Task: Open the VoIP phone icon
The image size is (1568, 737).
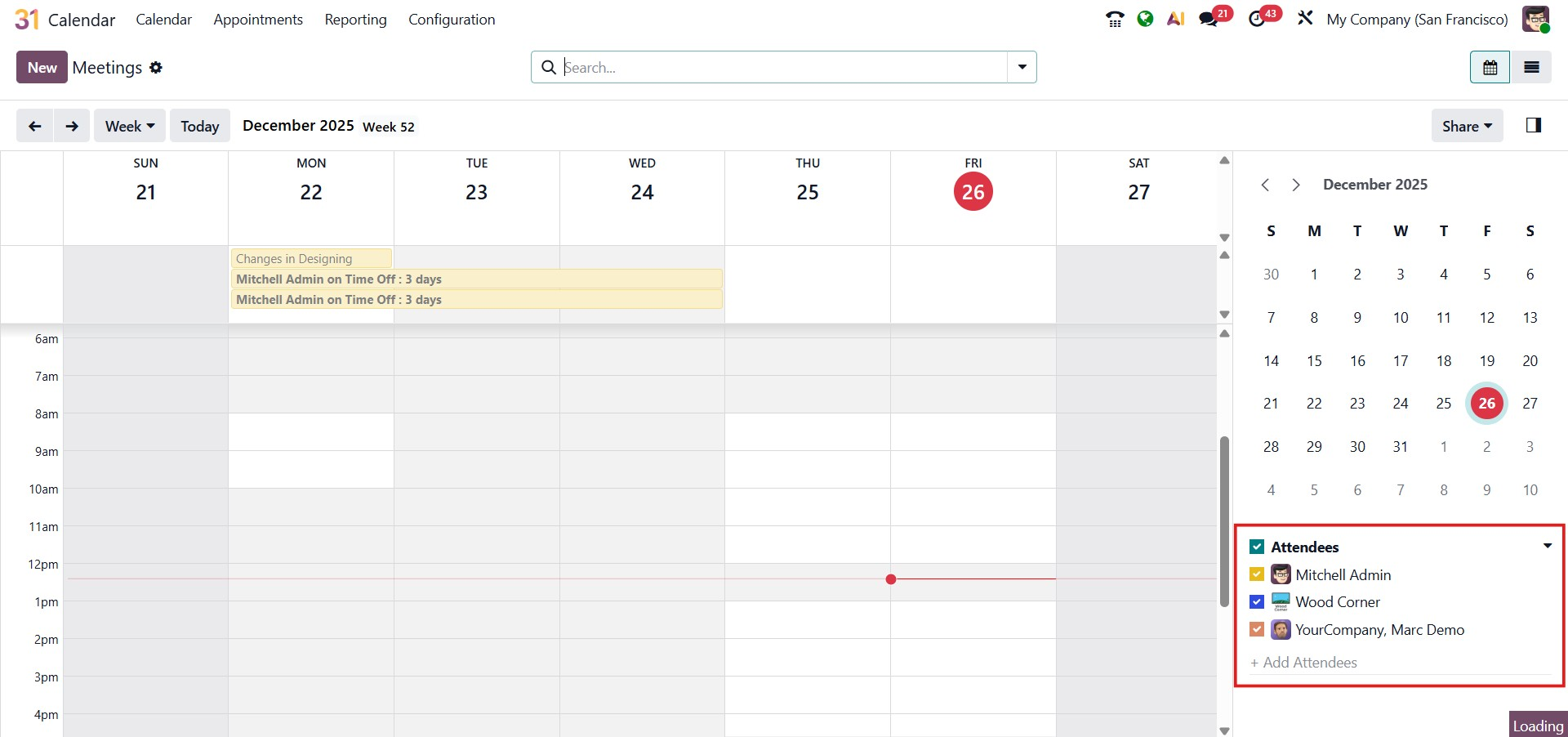Action: (1115, 19)
